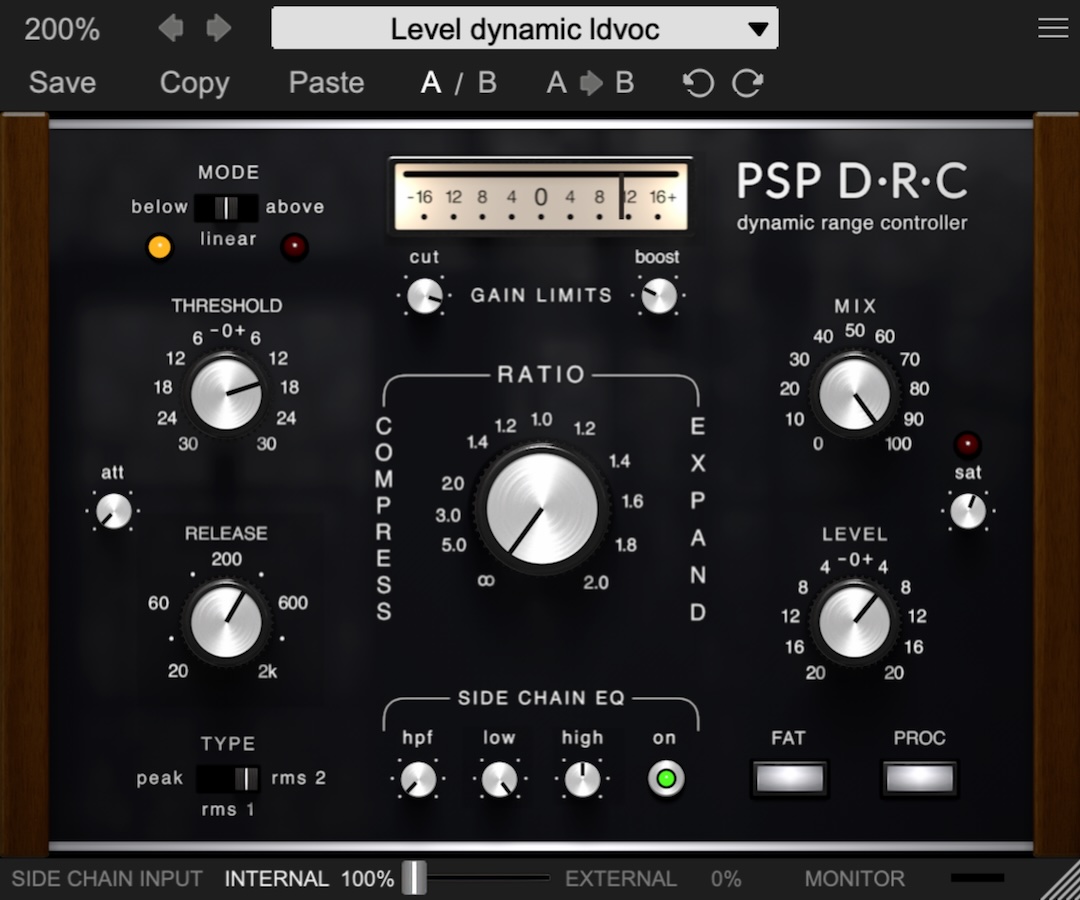Click the redo arrow icon

pyautogui.click(x=747, y=83)
